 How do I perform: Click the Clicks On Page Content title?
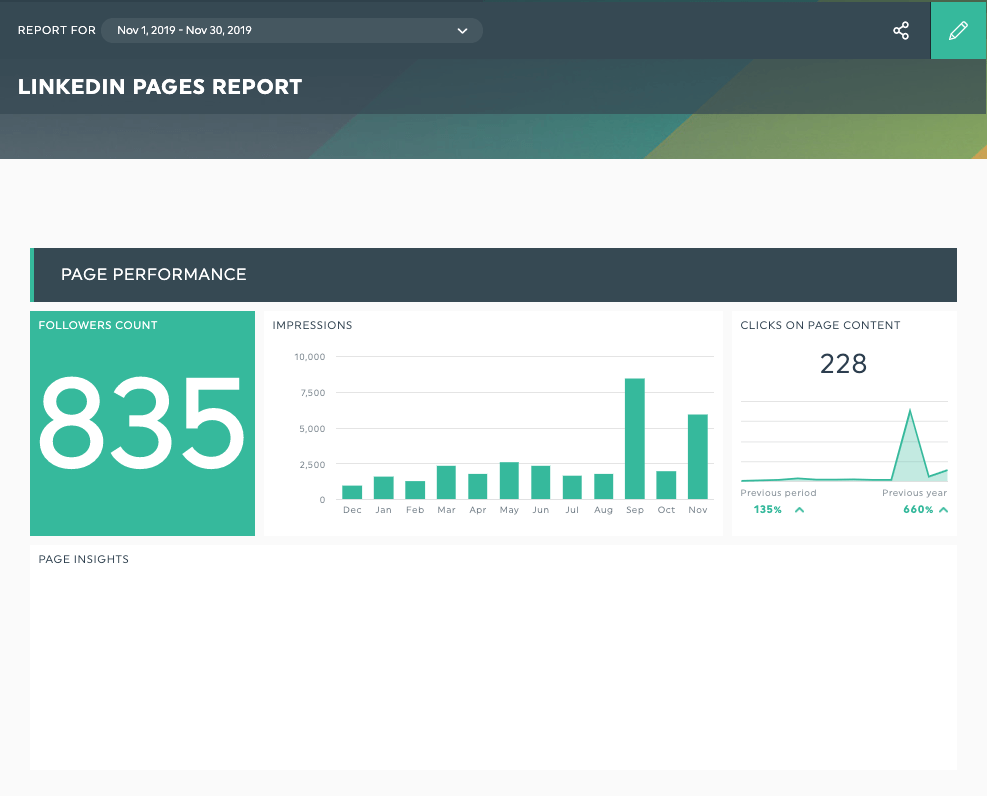[x=820, y=325]
